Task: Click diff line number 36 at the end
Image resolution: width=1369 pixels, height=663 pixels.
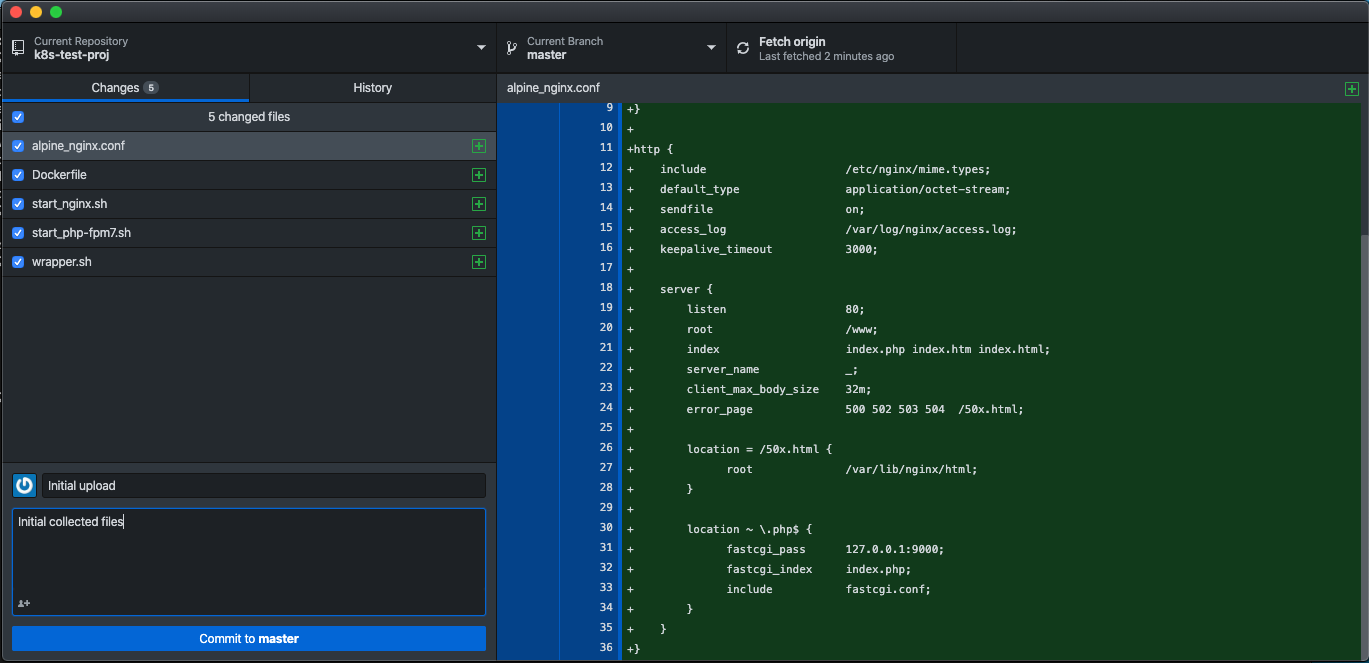Action: [606, 647]
